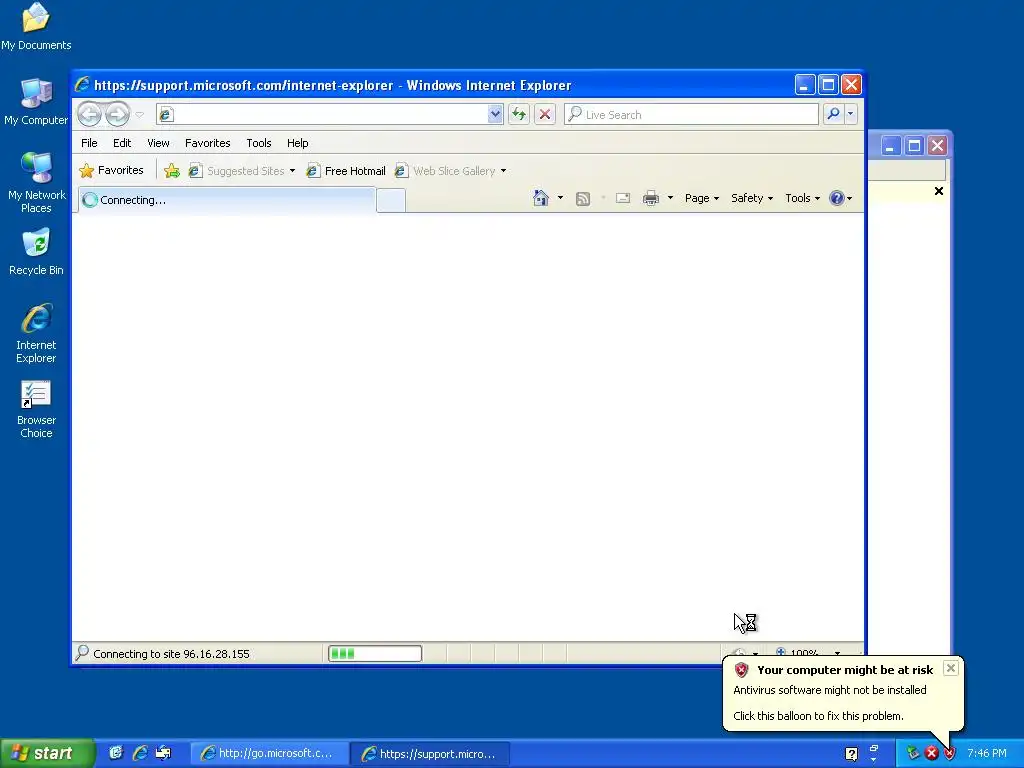The image size is (1024, 768).
Task: Switch to http://go.microsoft.c... taskbar button
Action: [x=268, y=754]
